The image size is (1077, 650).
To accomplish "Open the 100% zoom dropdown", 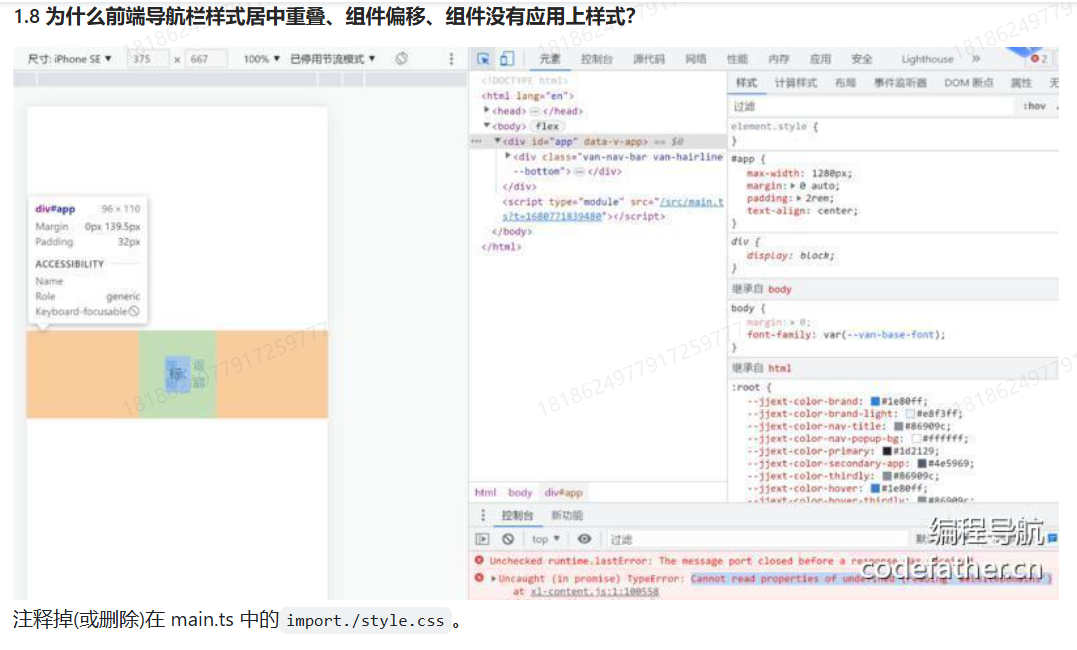I will coord(262,59).
